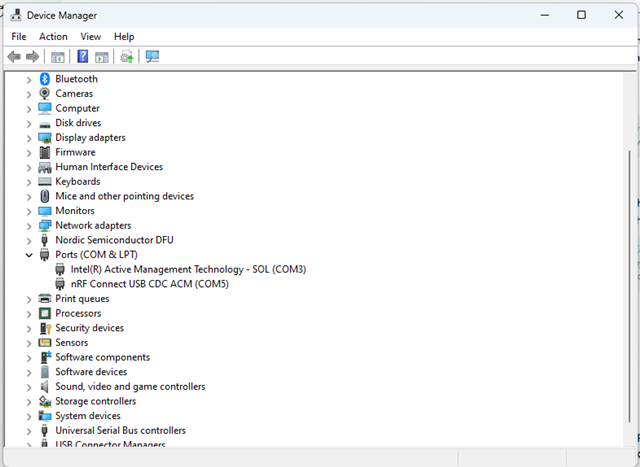Image resolution: width=640 pixels, height=467 pixels.
Task: Collapse the Ports (COM & LPT) node
Action: click(x=29, y=255)
